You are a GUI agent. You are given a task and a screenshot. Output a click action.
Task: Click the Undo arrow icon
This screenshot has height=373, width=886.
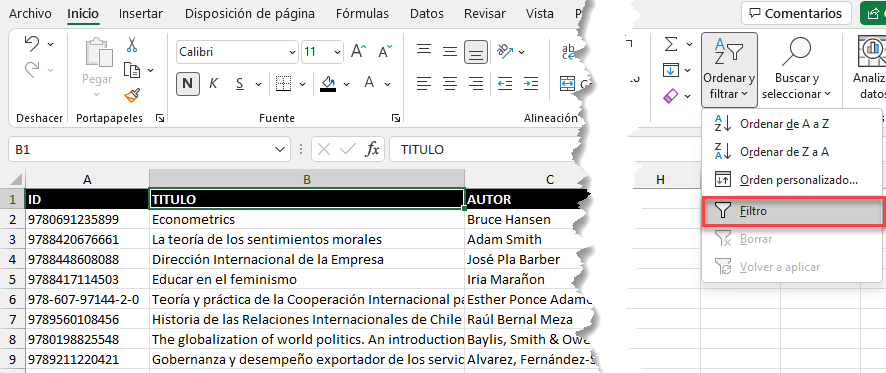33,44
